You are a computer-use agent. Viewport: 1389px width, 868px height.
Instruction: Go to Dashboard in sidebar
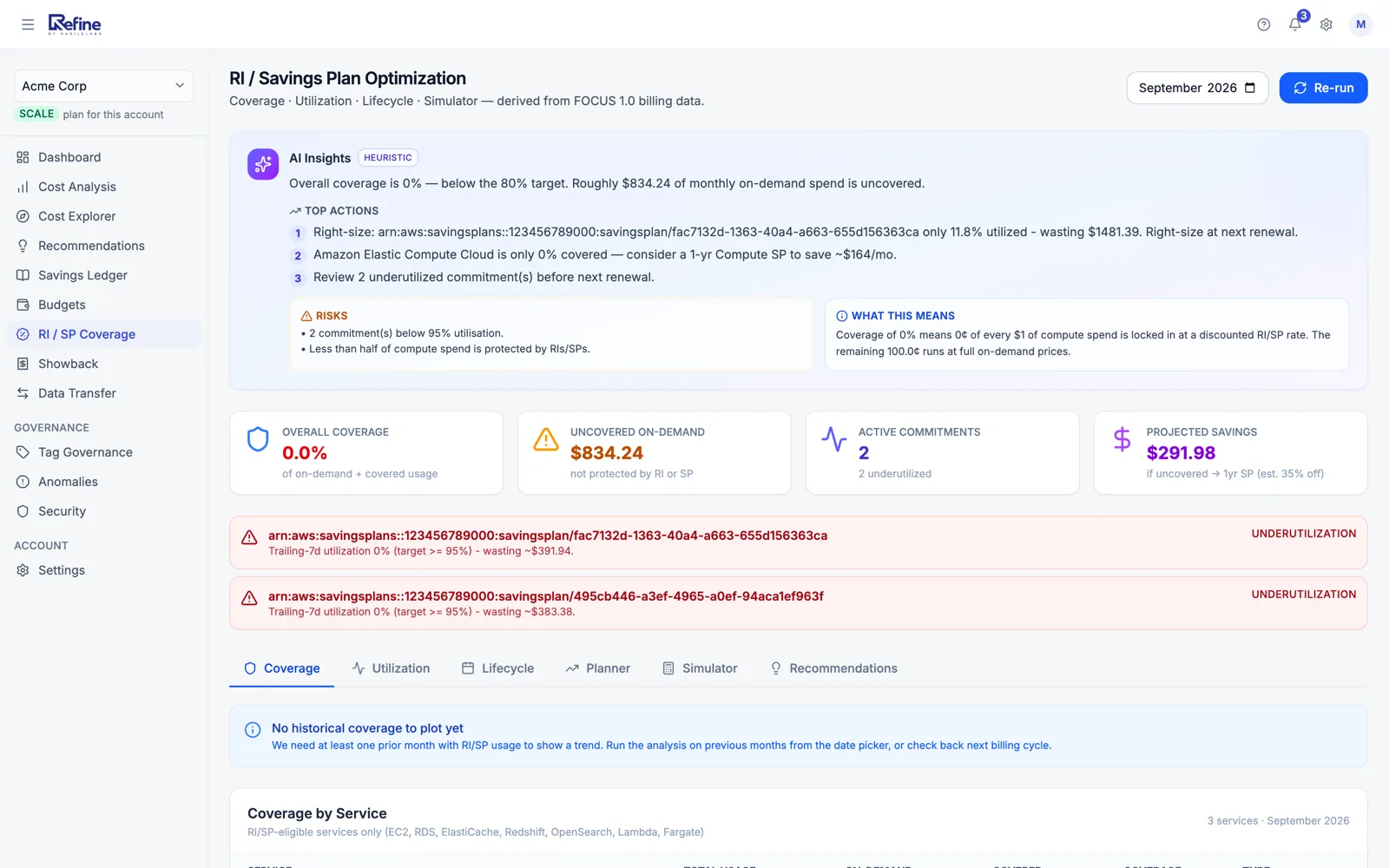point(104,157)
